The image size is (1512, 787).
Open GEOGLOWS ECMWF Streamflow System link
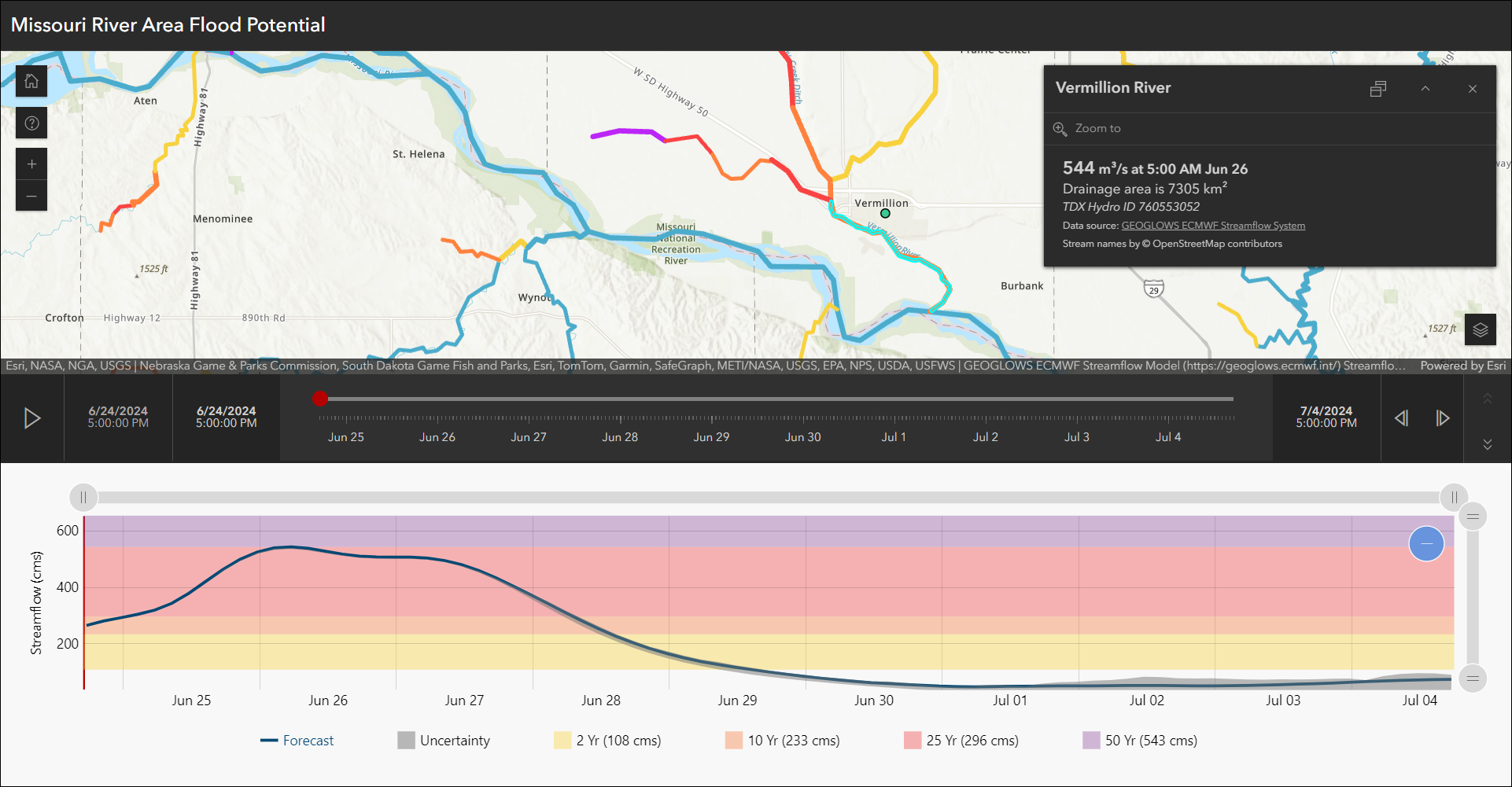pos(1213,226)
